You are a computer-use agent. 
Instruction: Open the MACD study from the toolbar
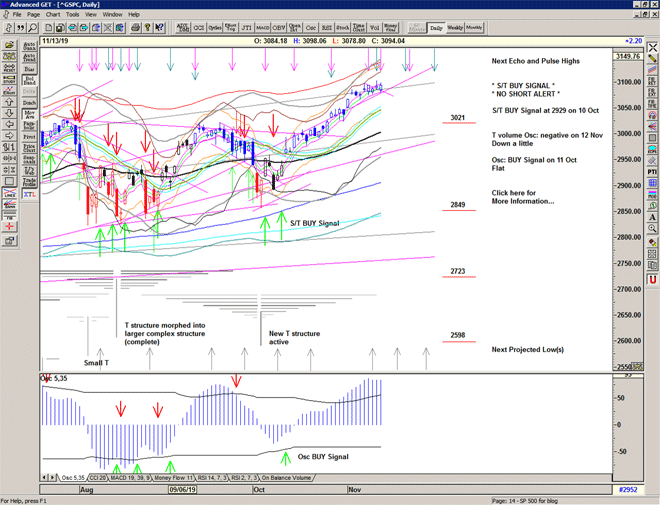[262, 28]
